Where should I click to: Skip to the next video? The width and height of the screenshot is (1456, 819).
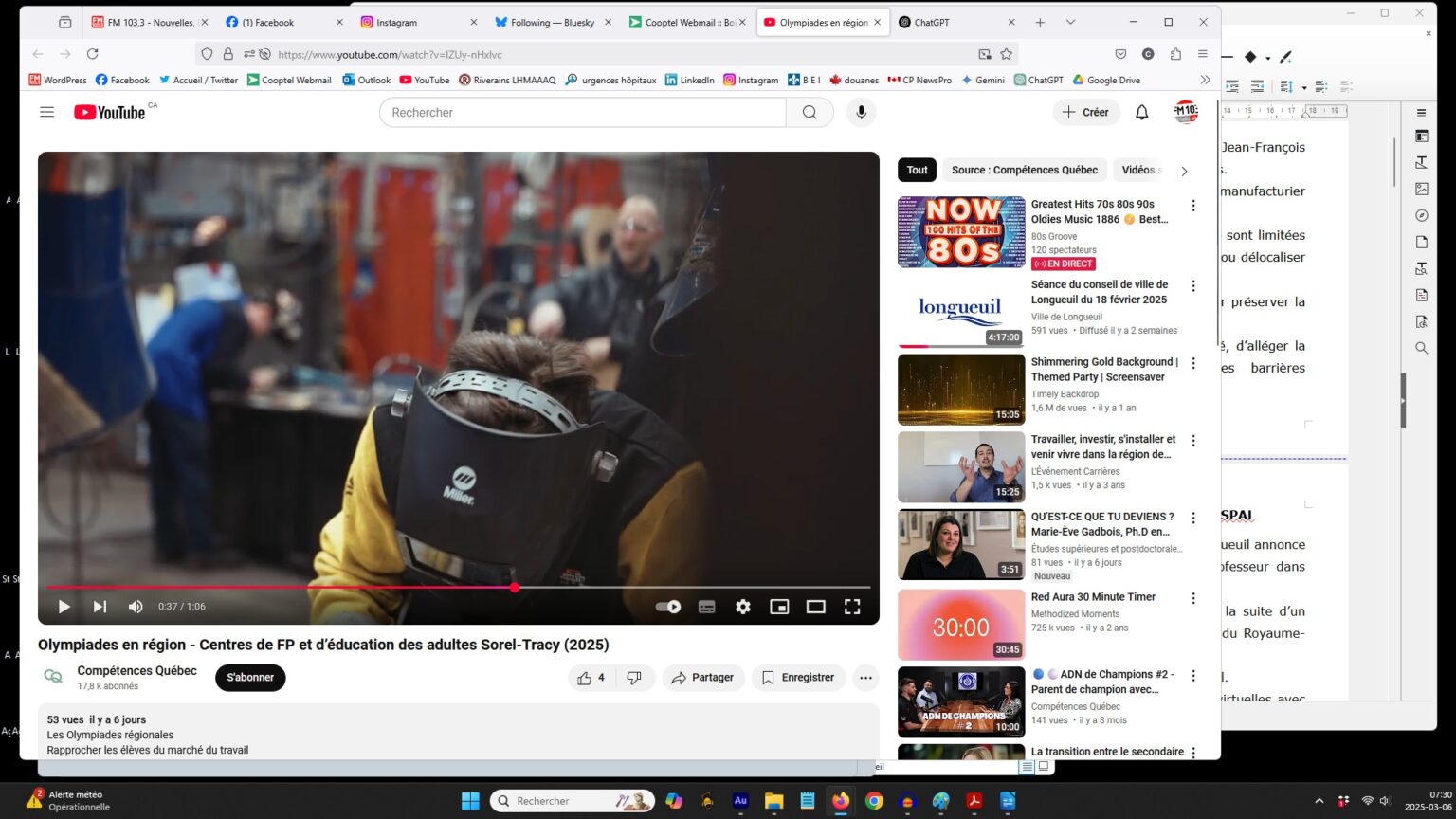[100, 607]
